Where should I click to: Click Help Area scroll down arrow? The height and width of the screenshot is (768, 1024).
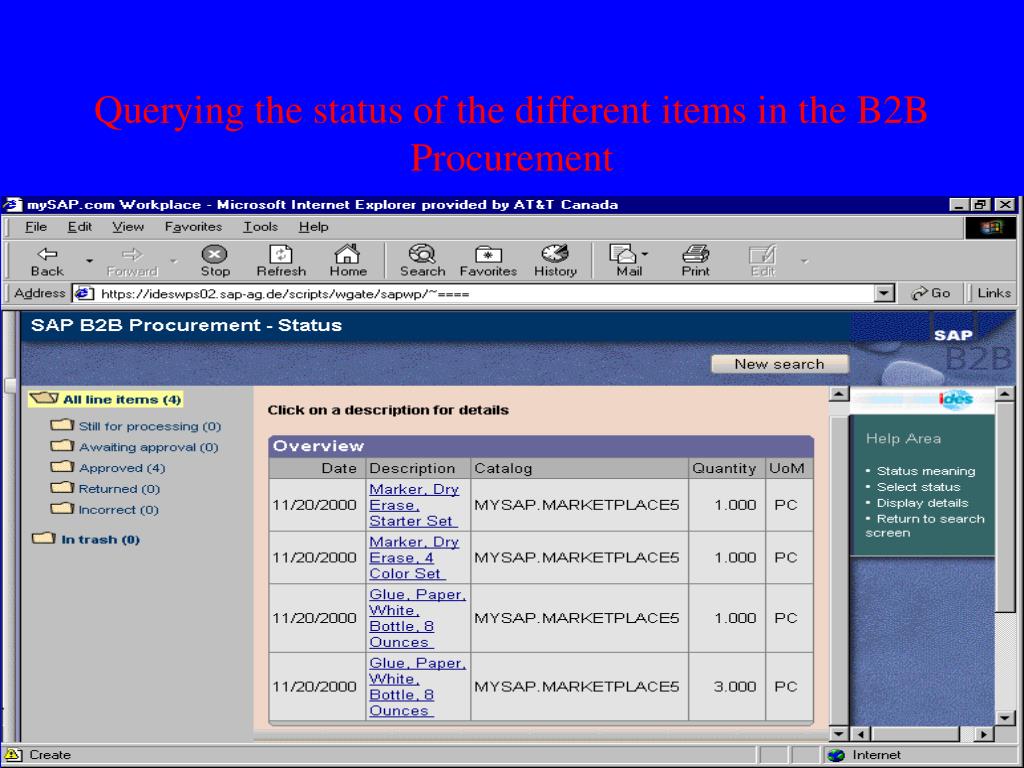pyautogui.click(x=1005, y=717)
